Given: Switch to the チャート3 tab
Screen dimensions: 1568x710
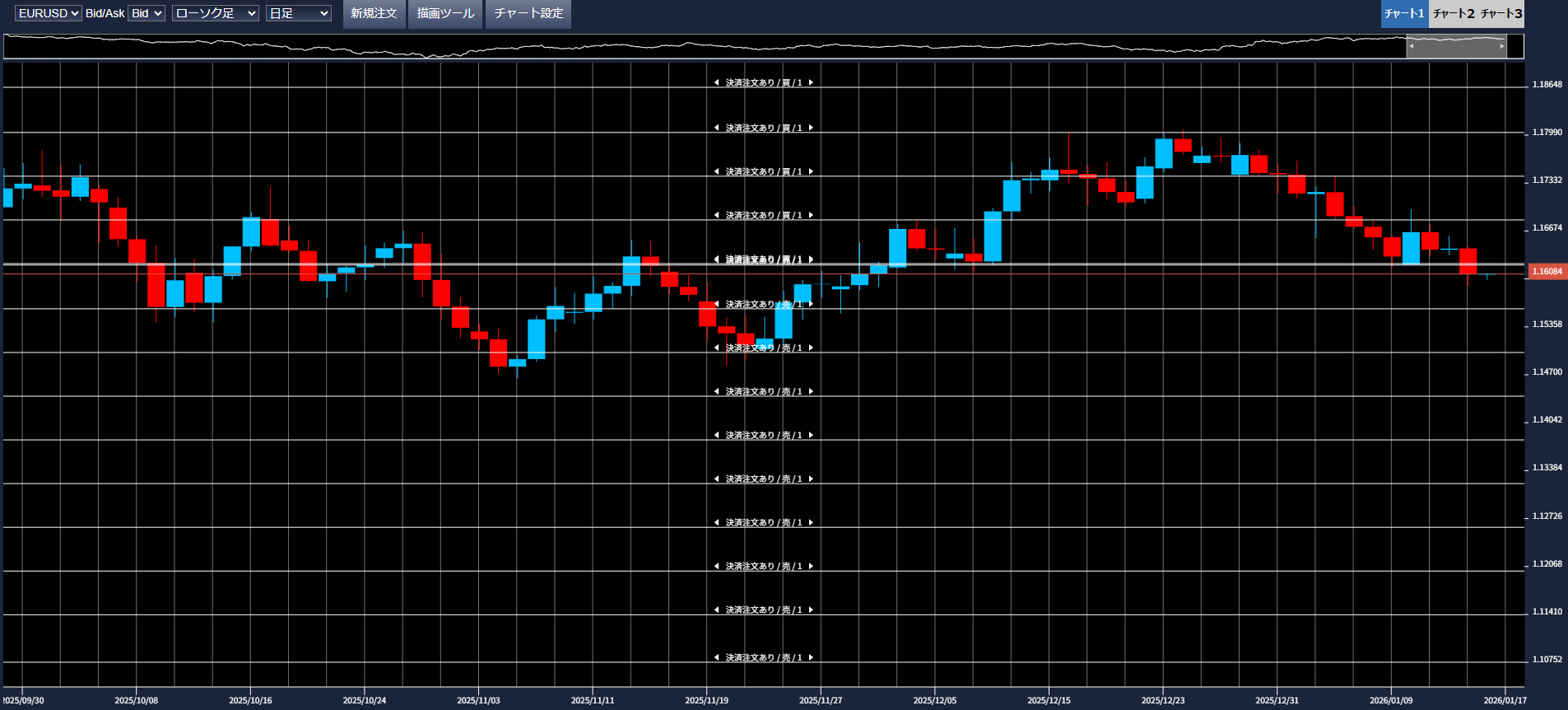Looking at the screenshot, I should [1501, 13].
